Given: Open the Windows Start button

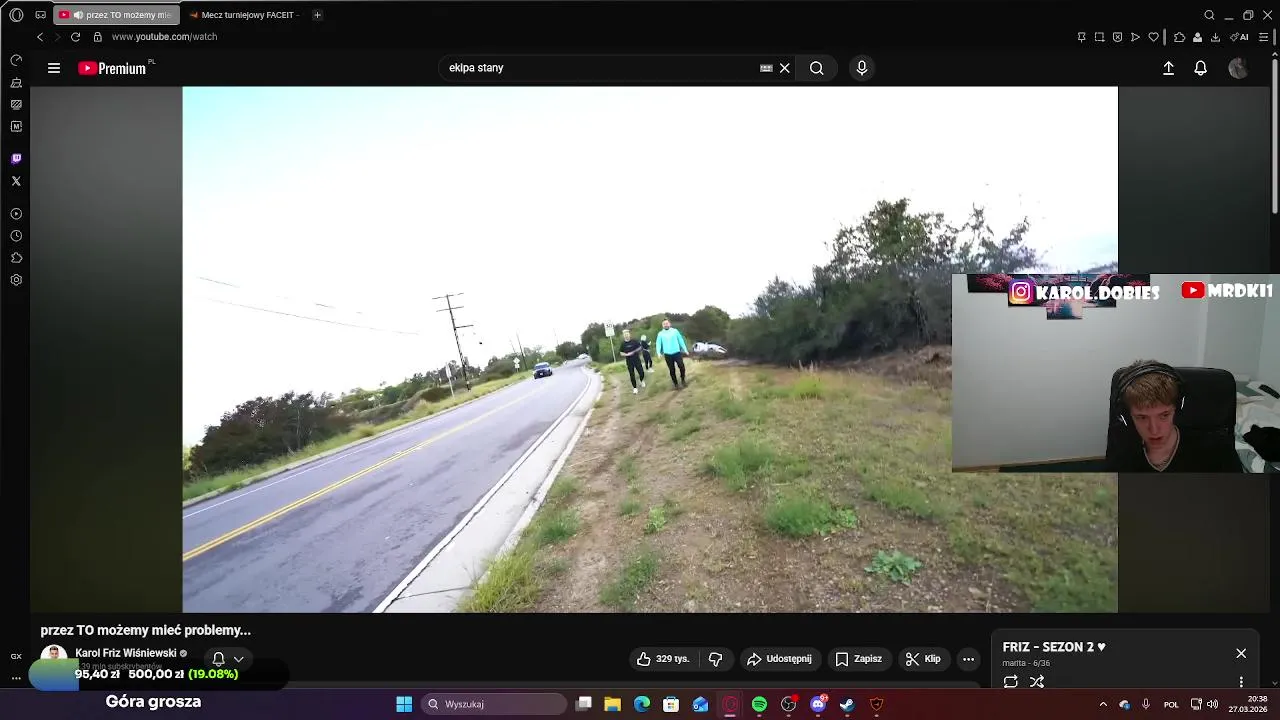Looking at the screenshot, I should click(404, 704).
